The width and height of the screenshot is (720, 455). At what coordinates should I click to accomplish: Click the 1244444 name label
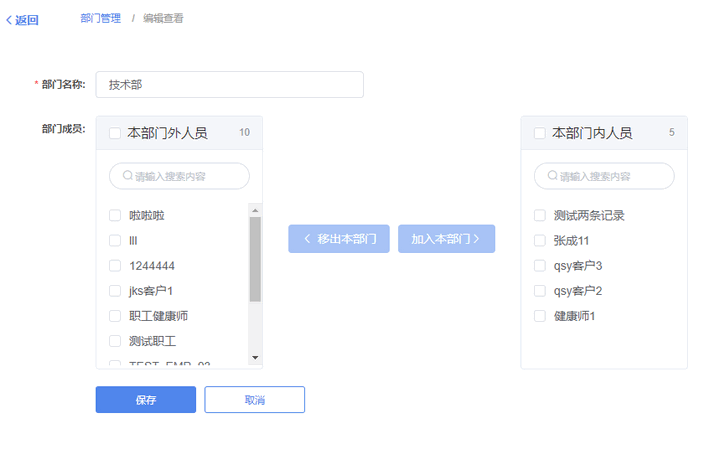tap(152, 266)
